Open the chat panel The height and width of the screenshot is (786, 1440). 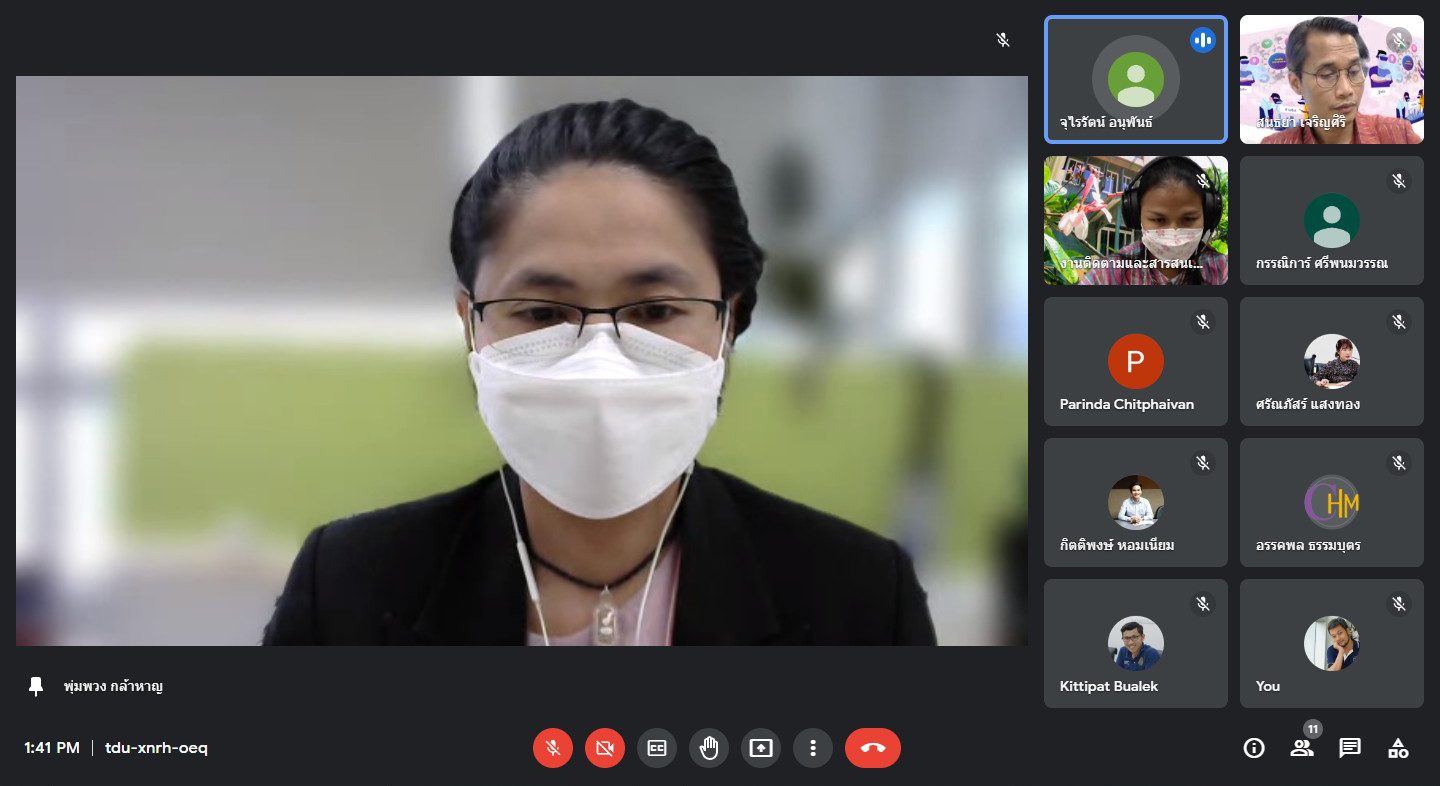point(1350,748)
